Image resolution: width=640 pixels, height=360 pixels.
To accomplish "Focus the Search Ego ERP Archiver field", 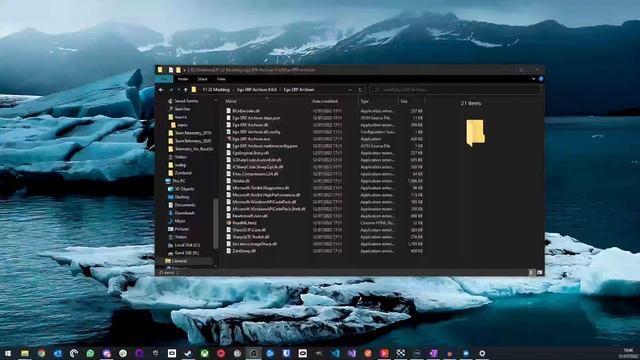I will 455,90.
